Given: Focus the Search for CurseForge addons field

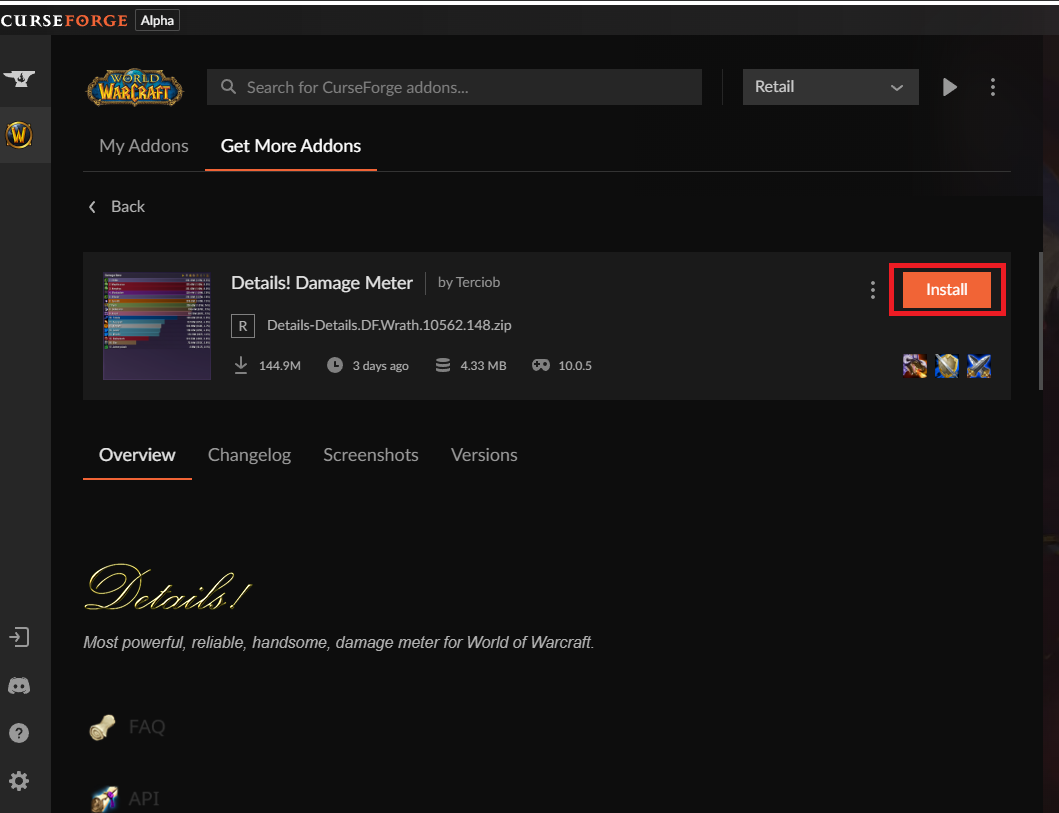Looking at the screenshot, I should [455, 87].
